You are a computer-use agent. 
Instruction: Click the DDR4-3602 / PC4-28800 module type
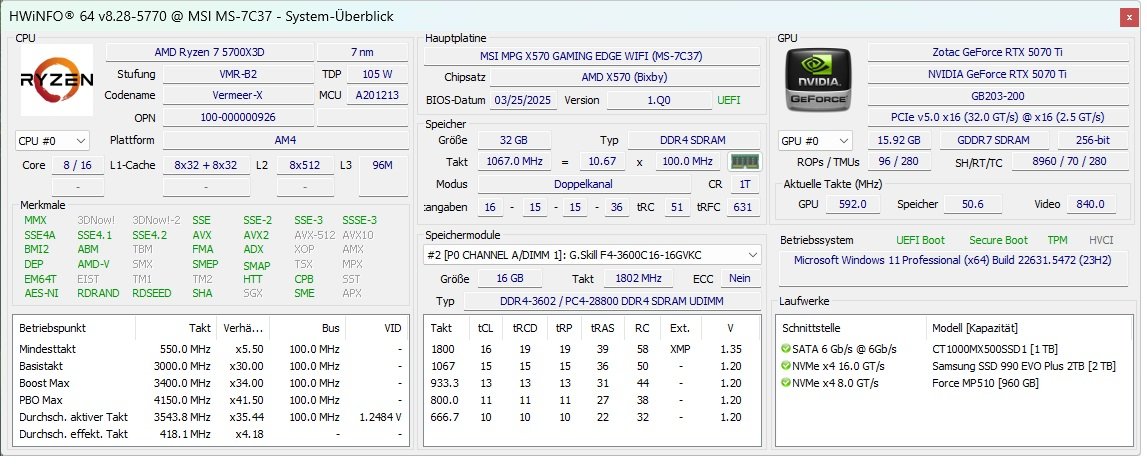[611, 301]
